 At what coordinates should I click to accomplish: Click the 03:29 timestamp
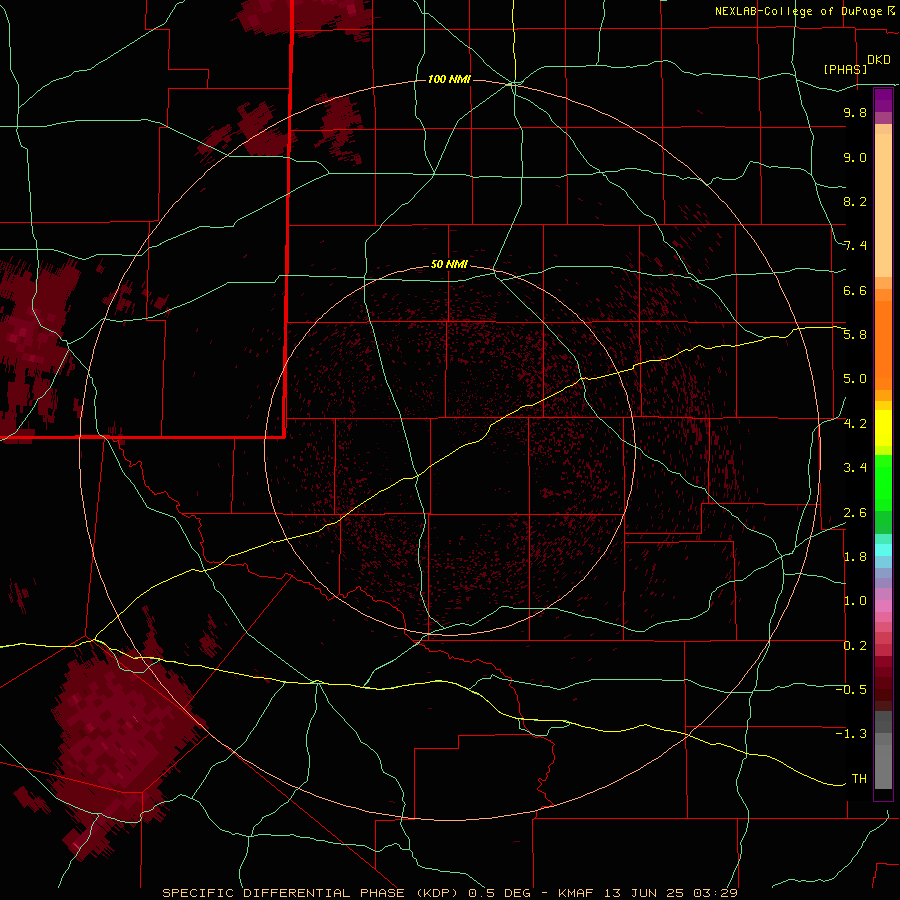(x=715, y=893)
